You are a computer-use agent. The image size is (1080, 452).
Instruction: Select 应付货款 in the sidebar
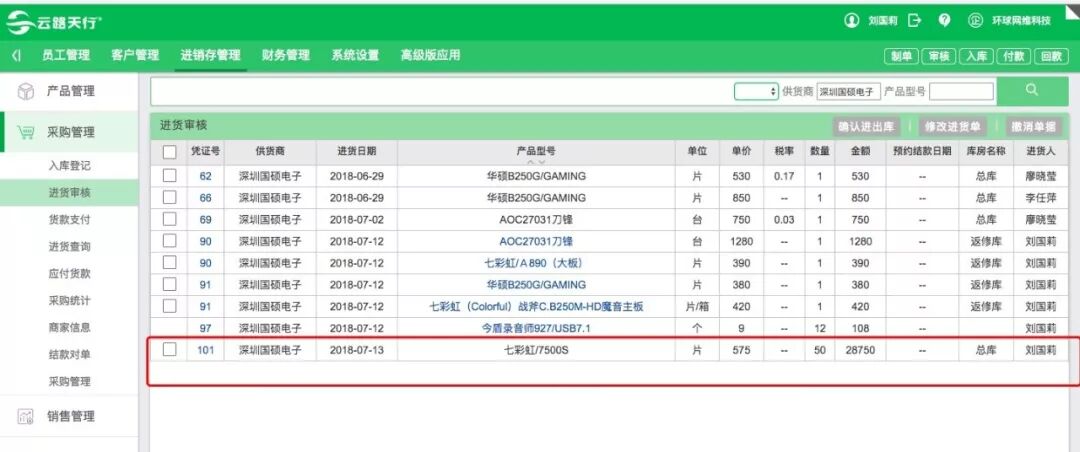(70, 274)
